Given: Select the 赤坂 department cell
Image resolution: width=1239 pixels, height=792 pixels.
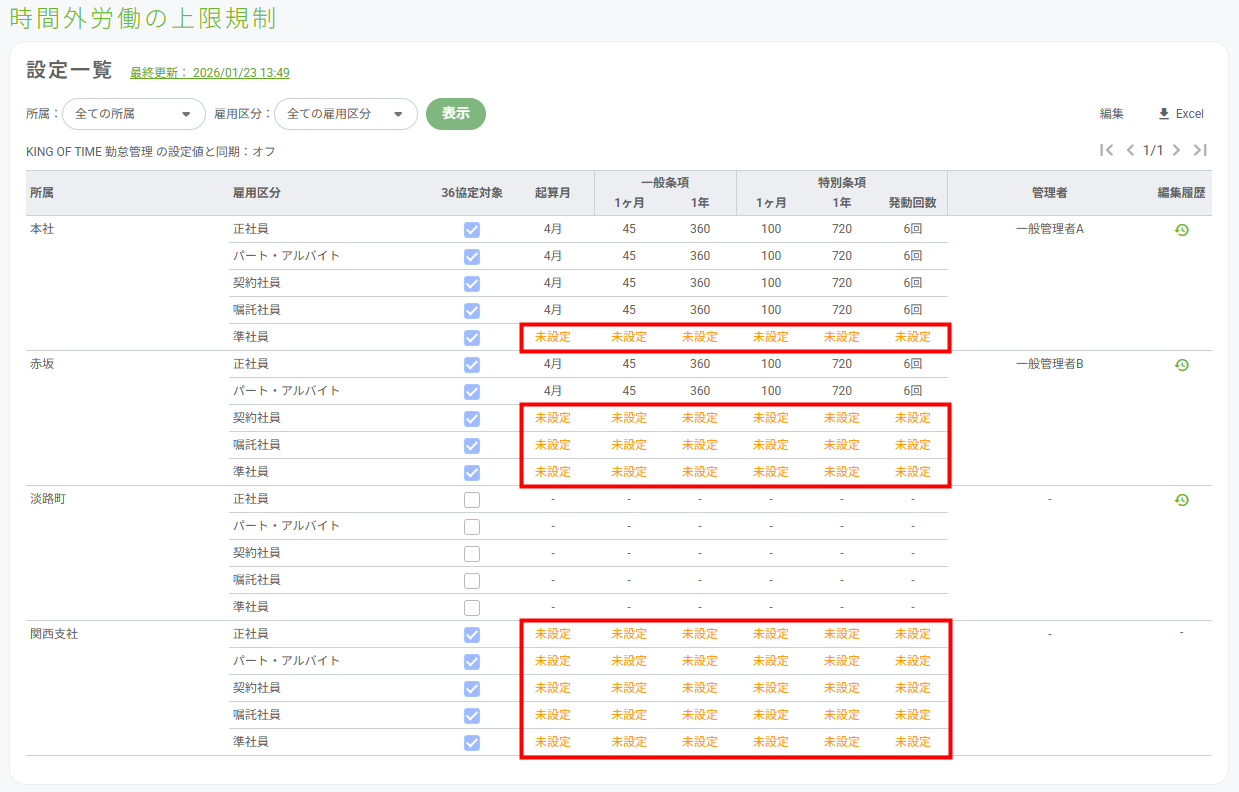Looking at the screenshot, I should coord(42,364).
